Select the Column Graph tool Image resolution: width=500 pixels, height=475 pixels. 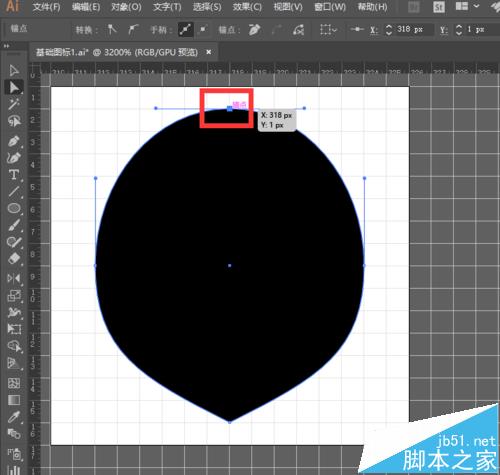pos(14,470)
